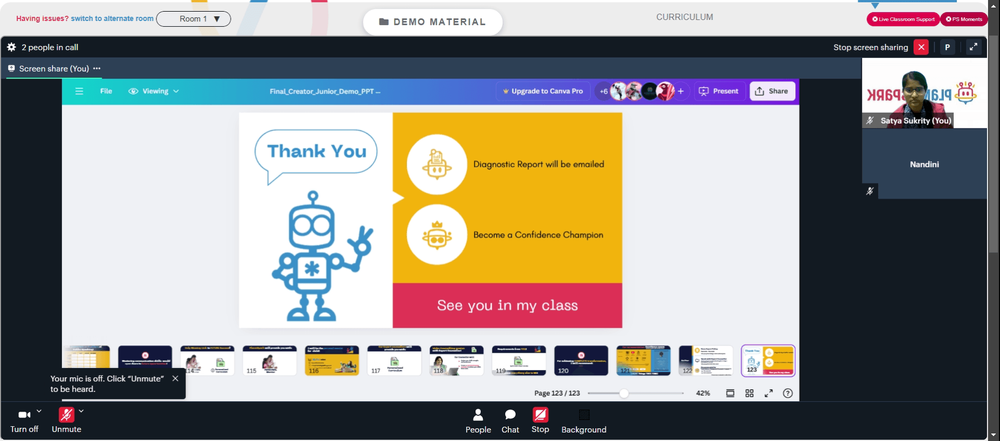Viewport: 1000px width, 441px height.
Task: Expand microphone options chevron
Action: (81, 411)
